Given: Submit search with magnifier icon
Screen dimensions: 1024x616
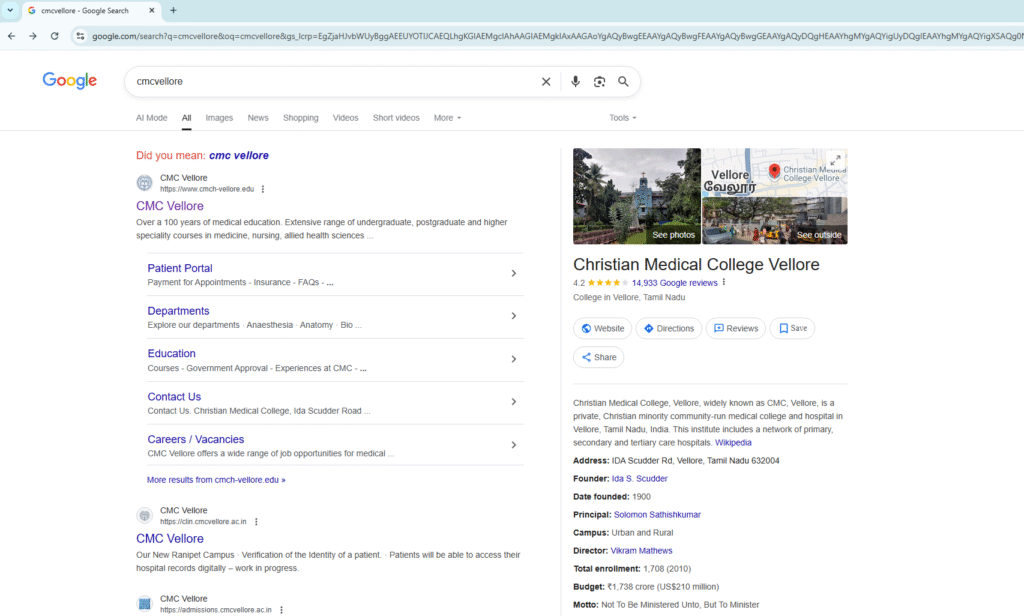Looking at the screenshot, I should point(623,82).
